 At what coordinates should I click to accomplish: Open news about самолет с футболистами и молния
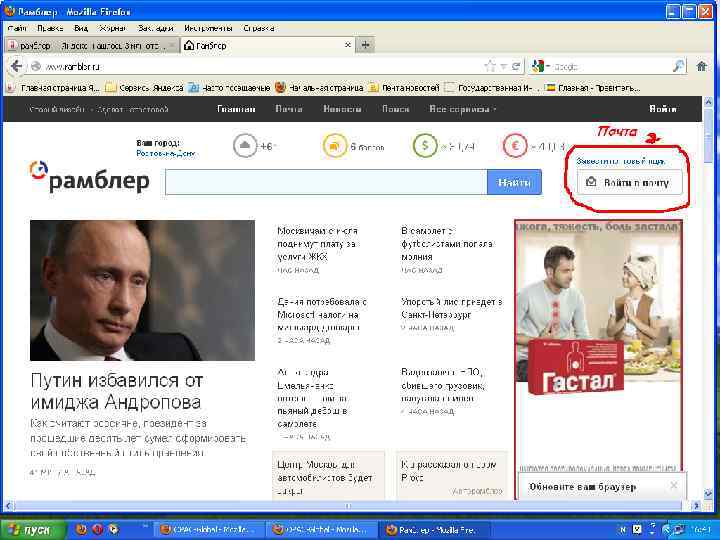[x=447, y=244]
